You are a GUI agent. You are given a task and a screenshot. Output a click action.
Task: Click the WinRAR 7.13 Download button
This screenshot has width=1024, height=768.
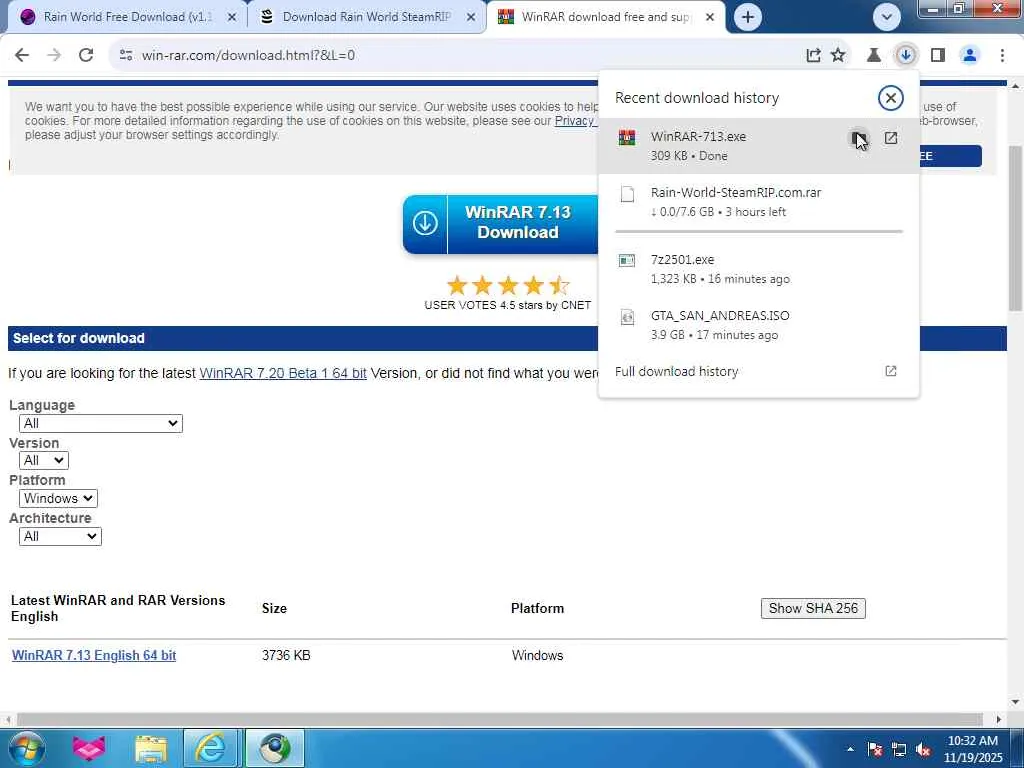500,223
